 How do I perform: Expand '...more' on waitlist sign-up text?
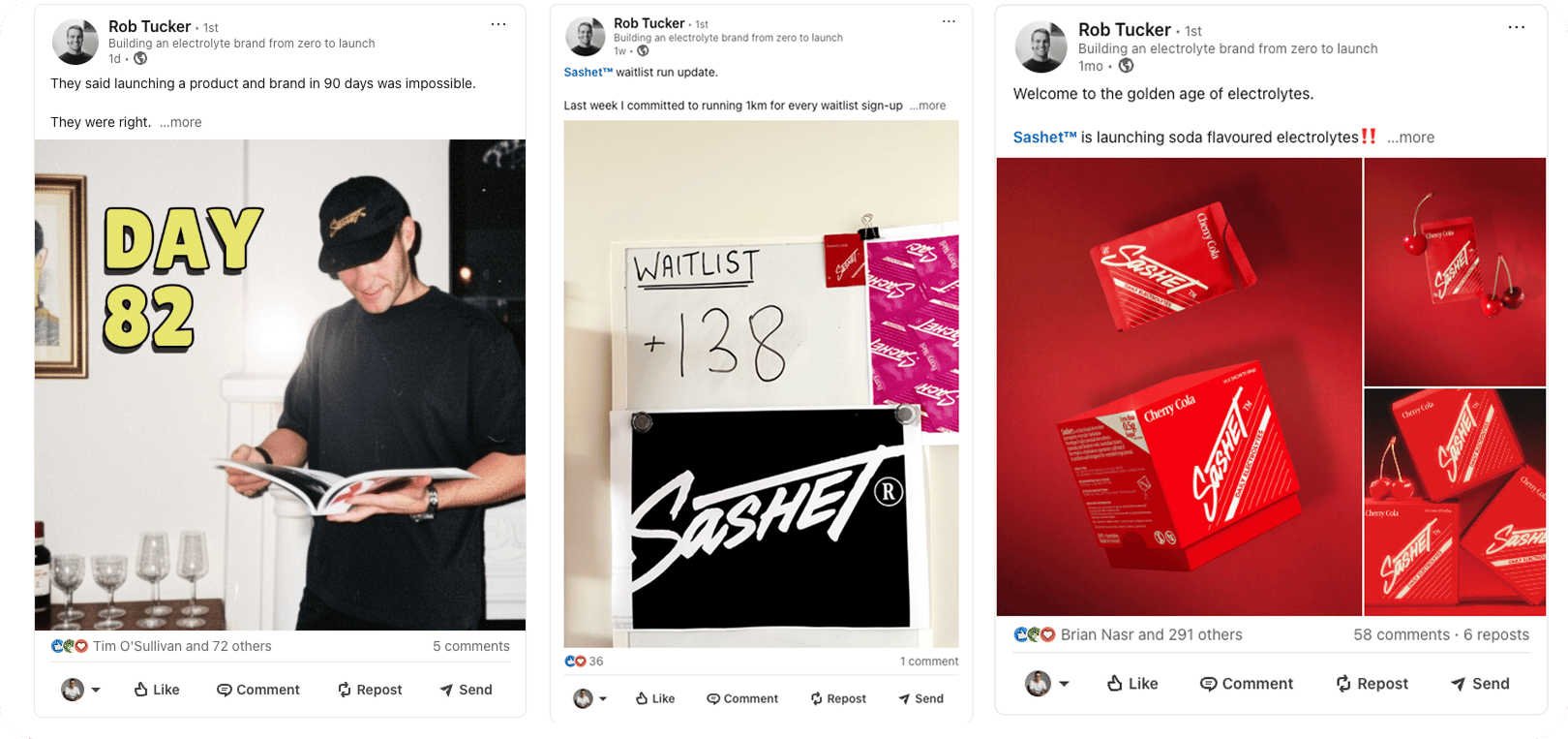tap(928, 106)
